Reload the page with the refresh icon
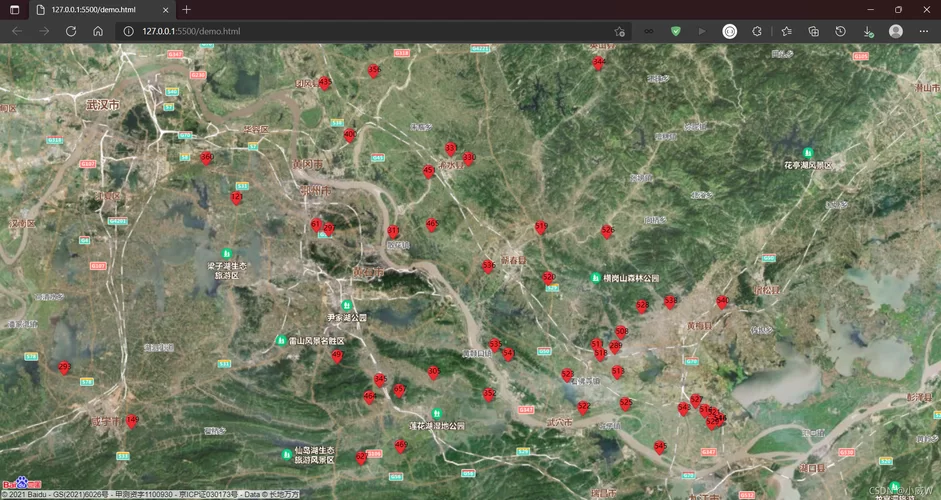 [x=71, y=31]
